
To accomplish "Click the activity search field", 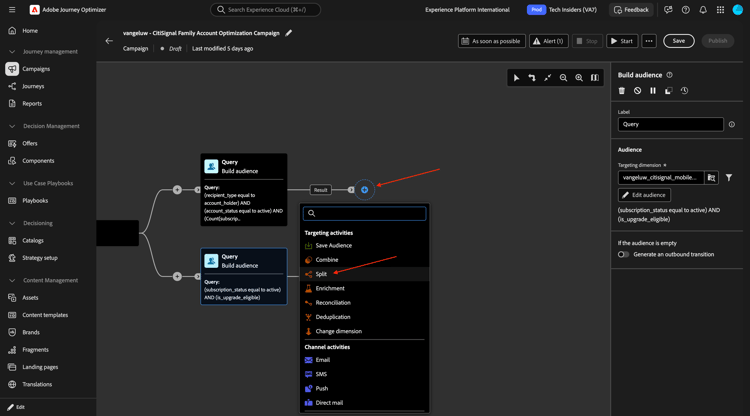I will 364,213.
